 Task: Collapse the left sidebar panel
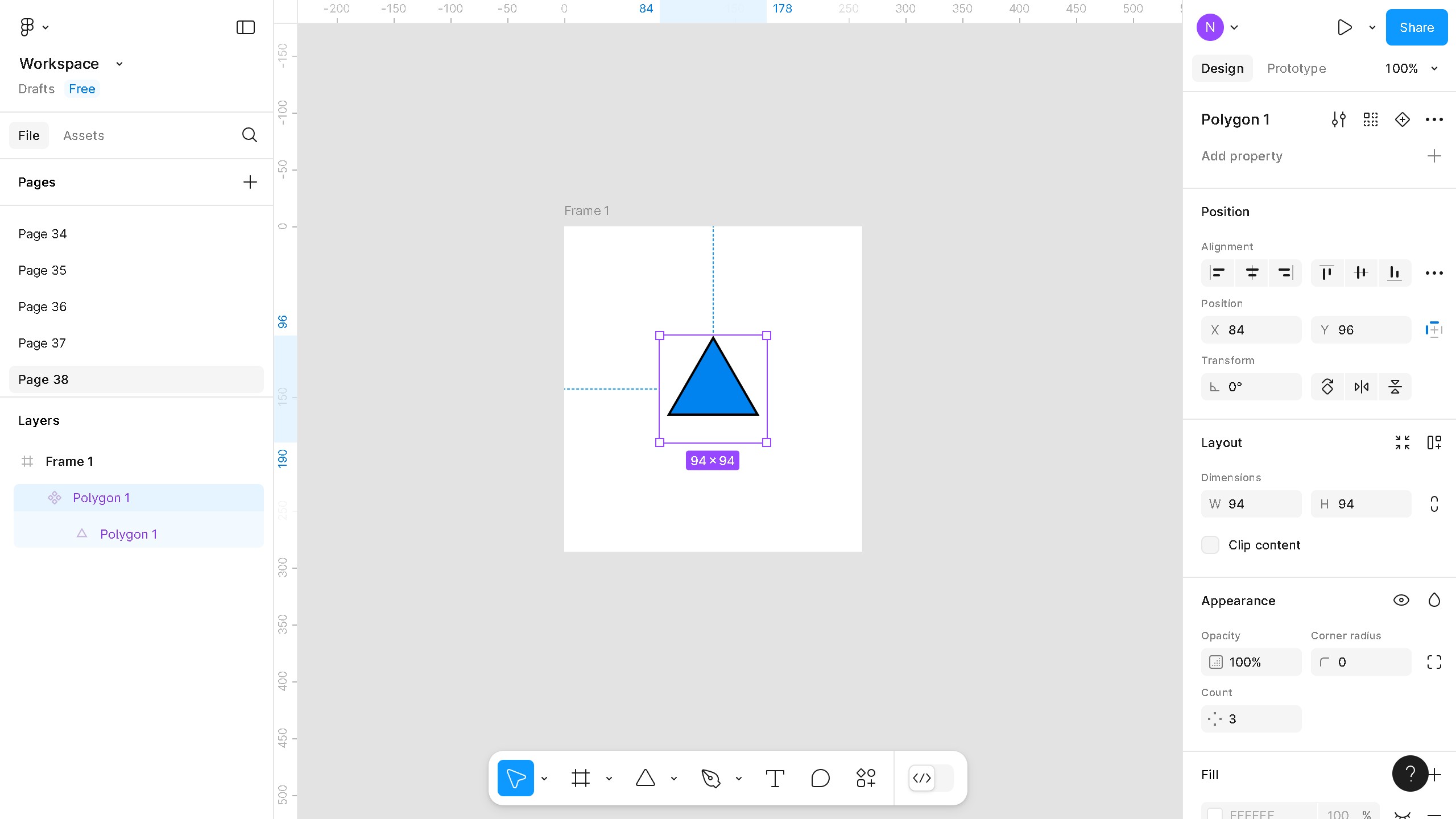[246, 27]
